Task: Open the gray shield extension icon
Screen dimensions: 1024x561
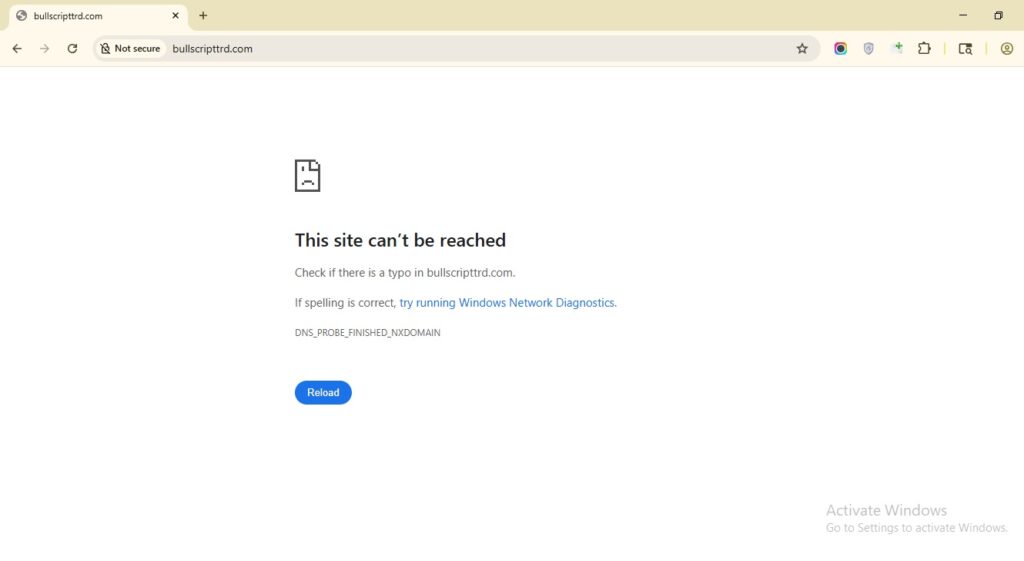Action: pos(868,48)
